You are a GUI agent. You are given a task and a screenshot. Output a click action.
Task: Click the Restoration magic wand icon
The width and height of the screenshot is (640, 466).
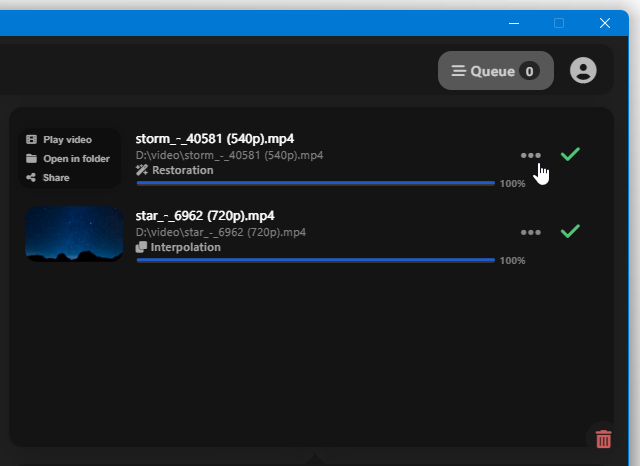142,170
